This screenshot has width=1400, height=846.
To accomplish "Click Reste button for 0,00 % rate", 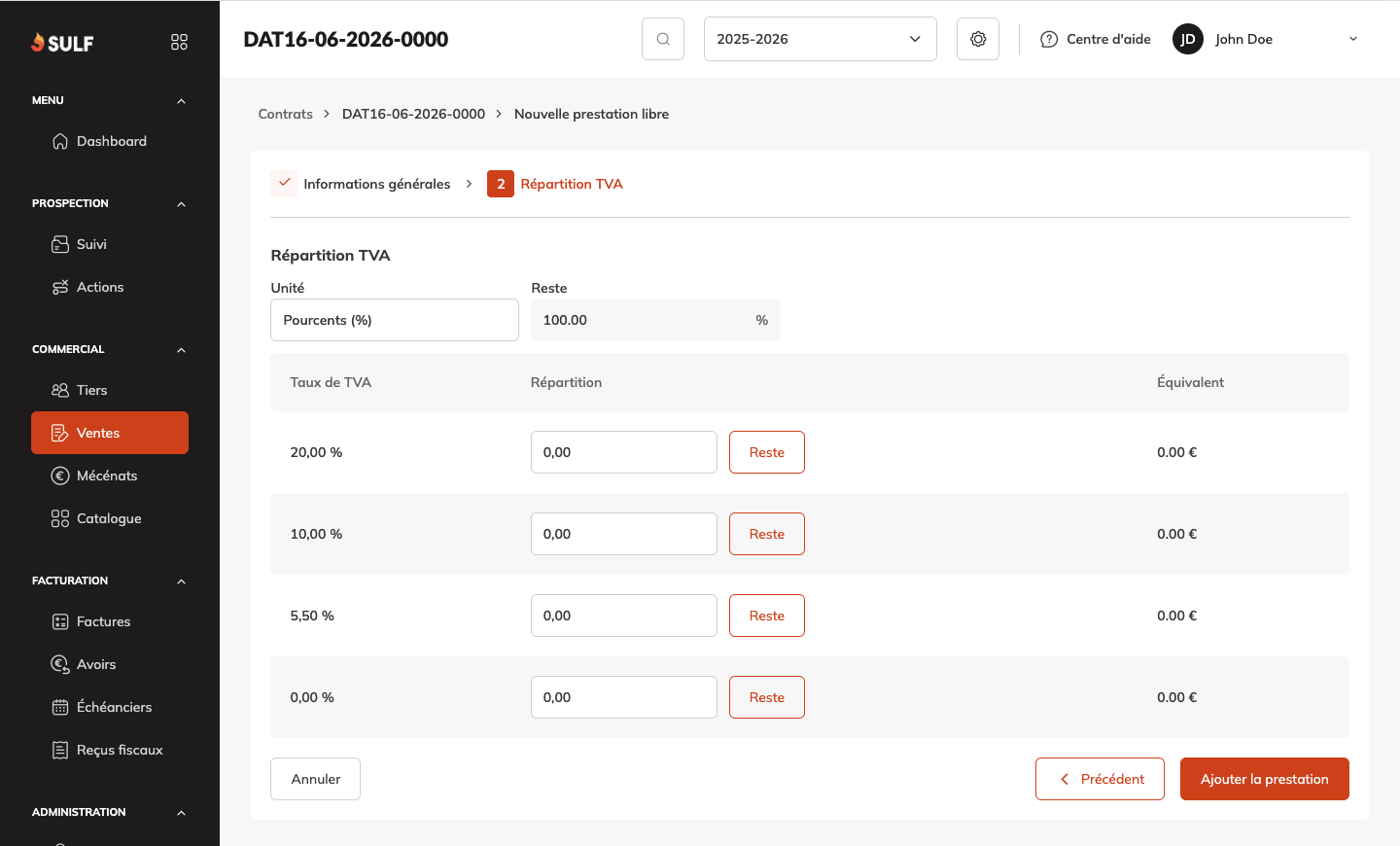I will (767, 697).
